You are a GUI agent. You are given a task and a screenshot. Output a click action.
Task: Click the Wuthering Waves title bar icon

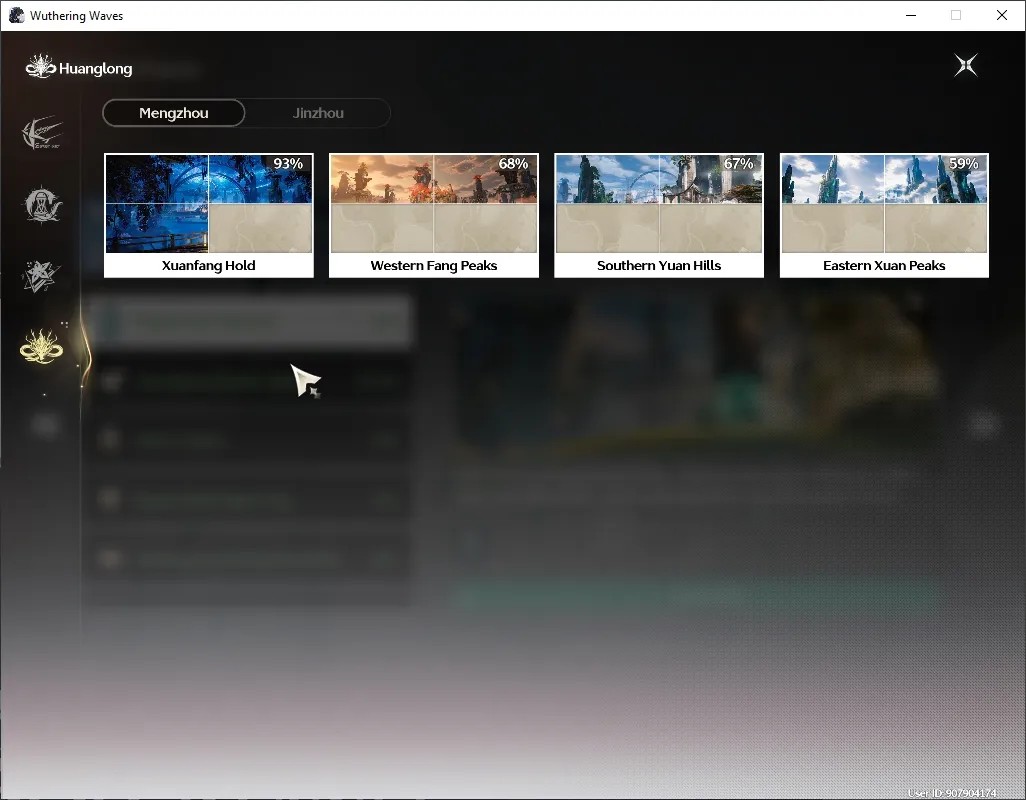pos(16,15)
